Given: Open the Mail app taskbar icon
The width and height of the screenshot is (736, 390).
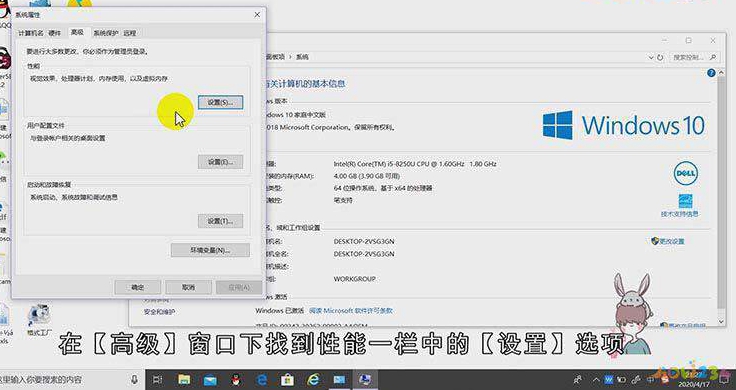Looking at the screenshot, I should pos(210,379).
